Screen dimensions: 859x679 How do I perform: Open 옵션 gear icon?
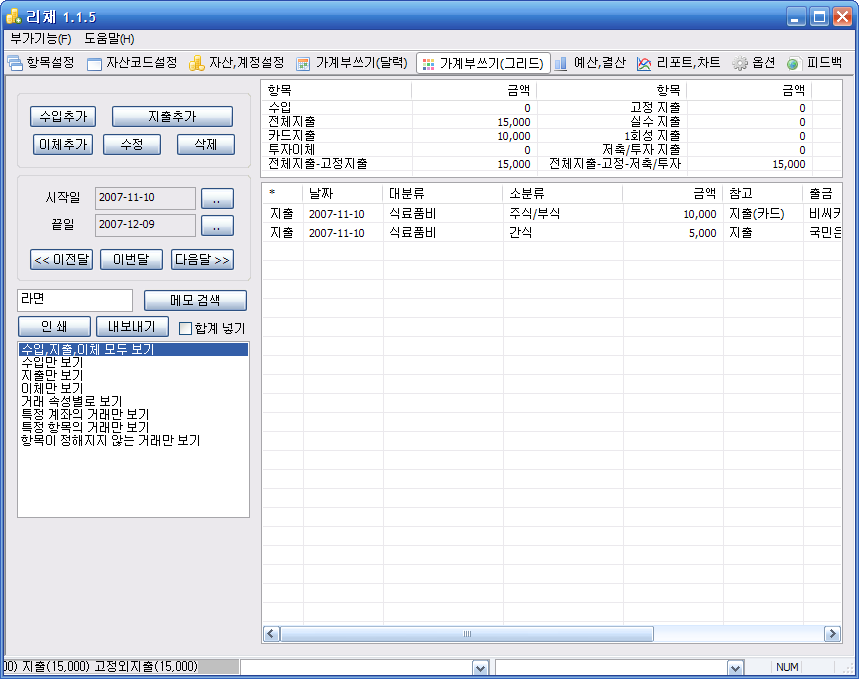[x=740, y=63]
